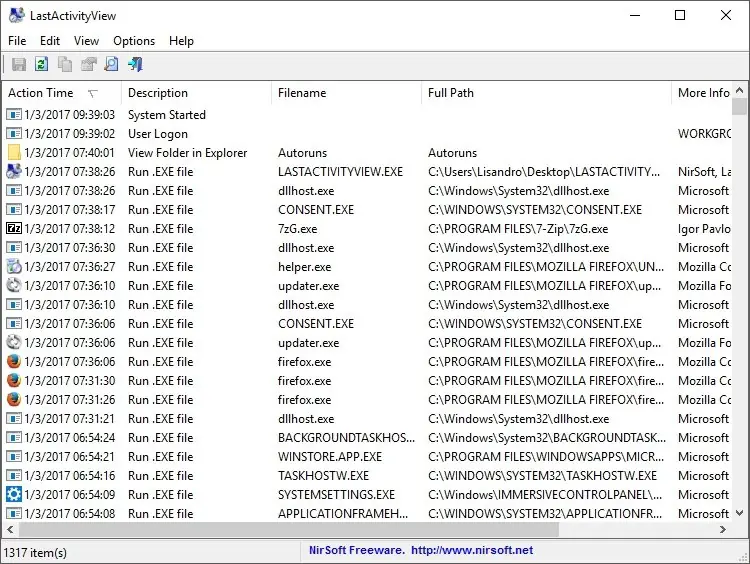The height and width of the screenshot is (564, 750).
Task: Open the Help menu
Action: coord(181,41)
